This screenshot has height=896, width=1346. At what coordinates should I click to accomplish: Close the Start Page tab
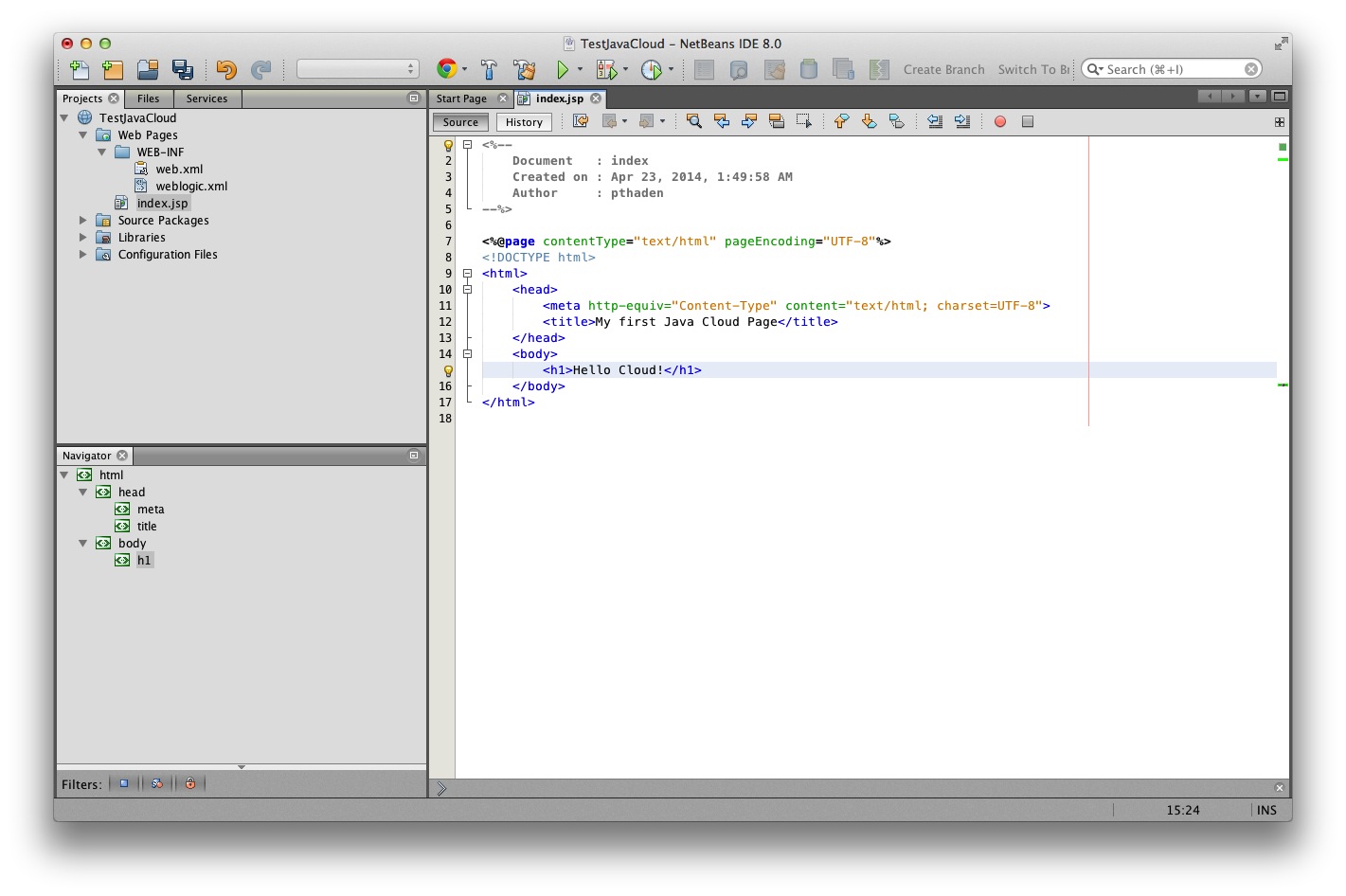tap(503, 99)
